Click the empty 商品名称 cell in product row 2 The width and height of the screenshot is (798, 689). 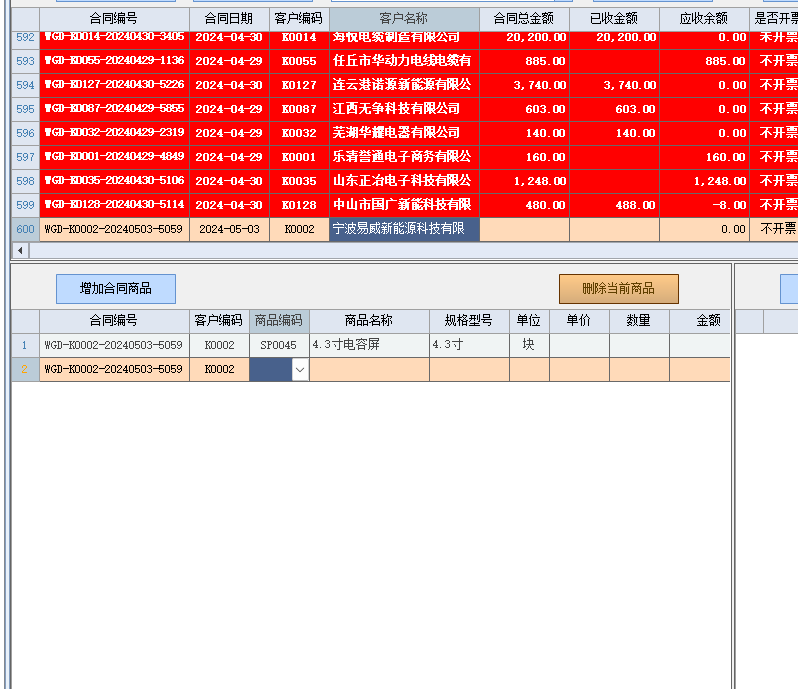[x=369, y=369]
